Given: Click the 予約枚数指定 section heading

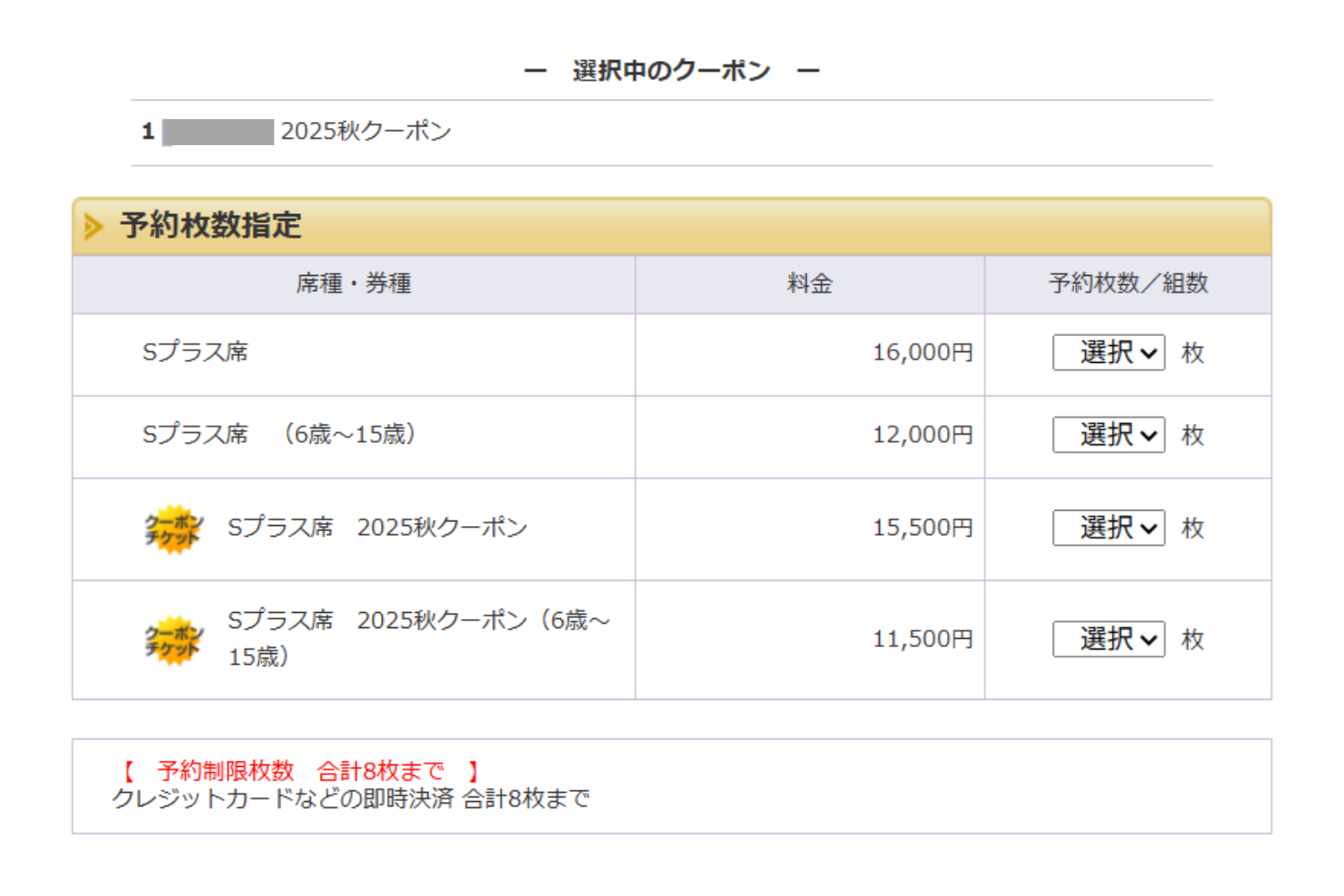Looking at the screenshot, I should (x=211, y=226).
